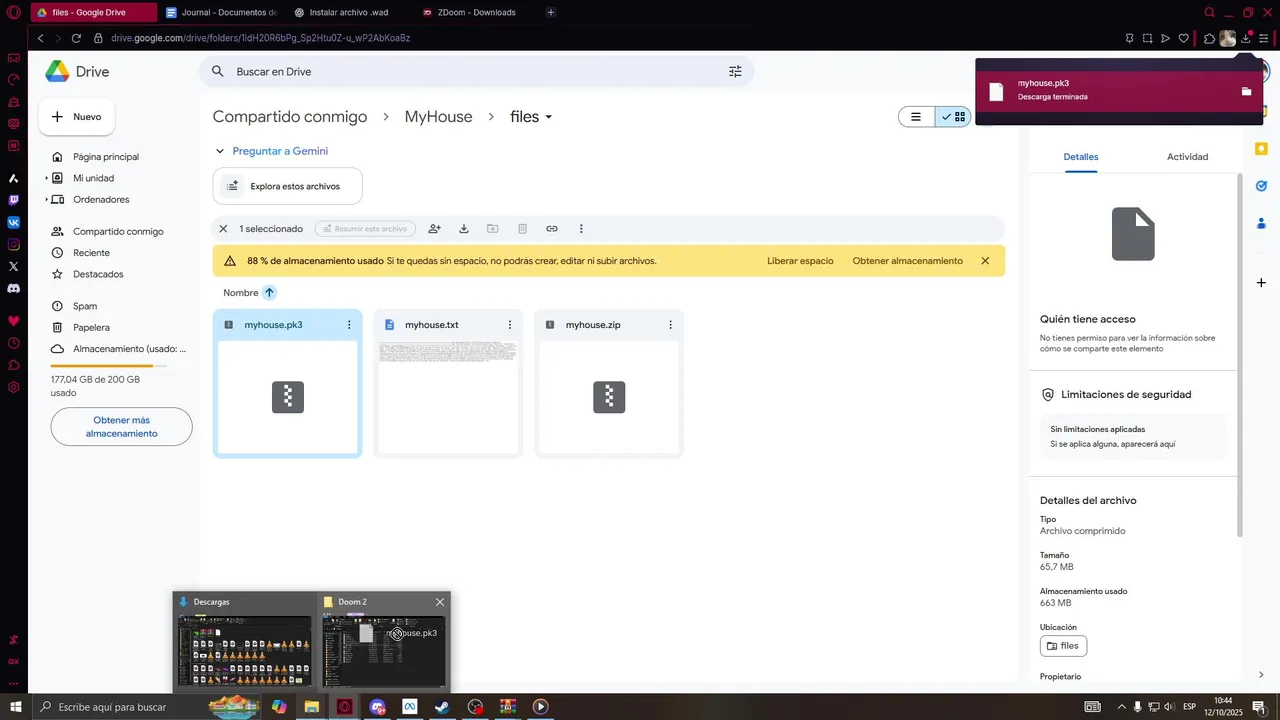This screenshot has height=720, width=1280.
Task: Switch to ZDoom Downloads browser tab
Action: (476, 12)
